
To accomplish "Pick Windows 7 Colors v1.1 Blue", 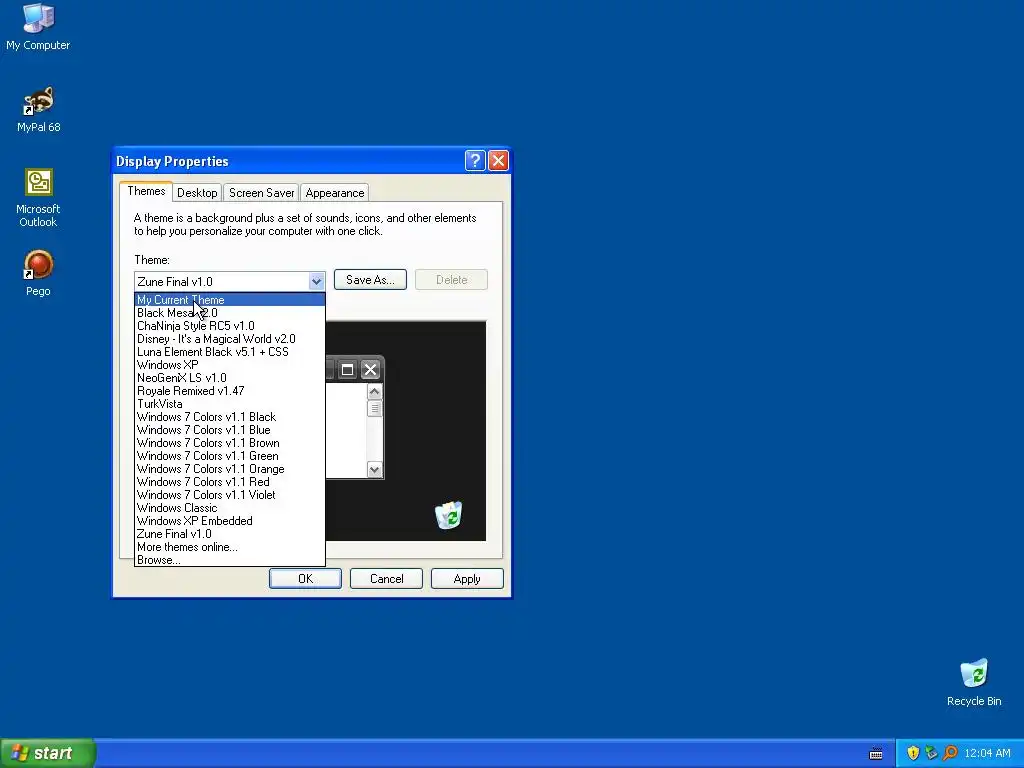I will point(230,430).
